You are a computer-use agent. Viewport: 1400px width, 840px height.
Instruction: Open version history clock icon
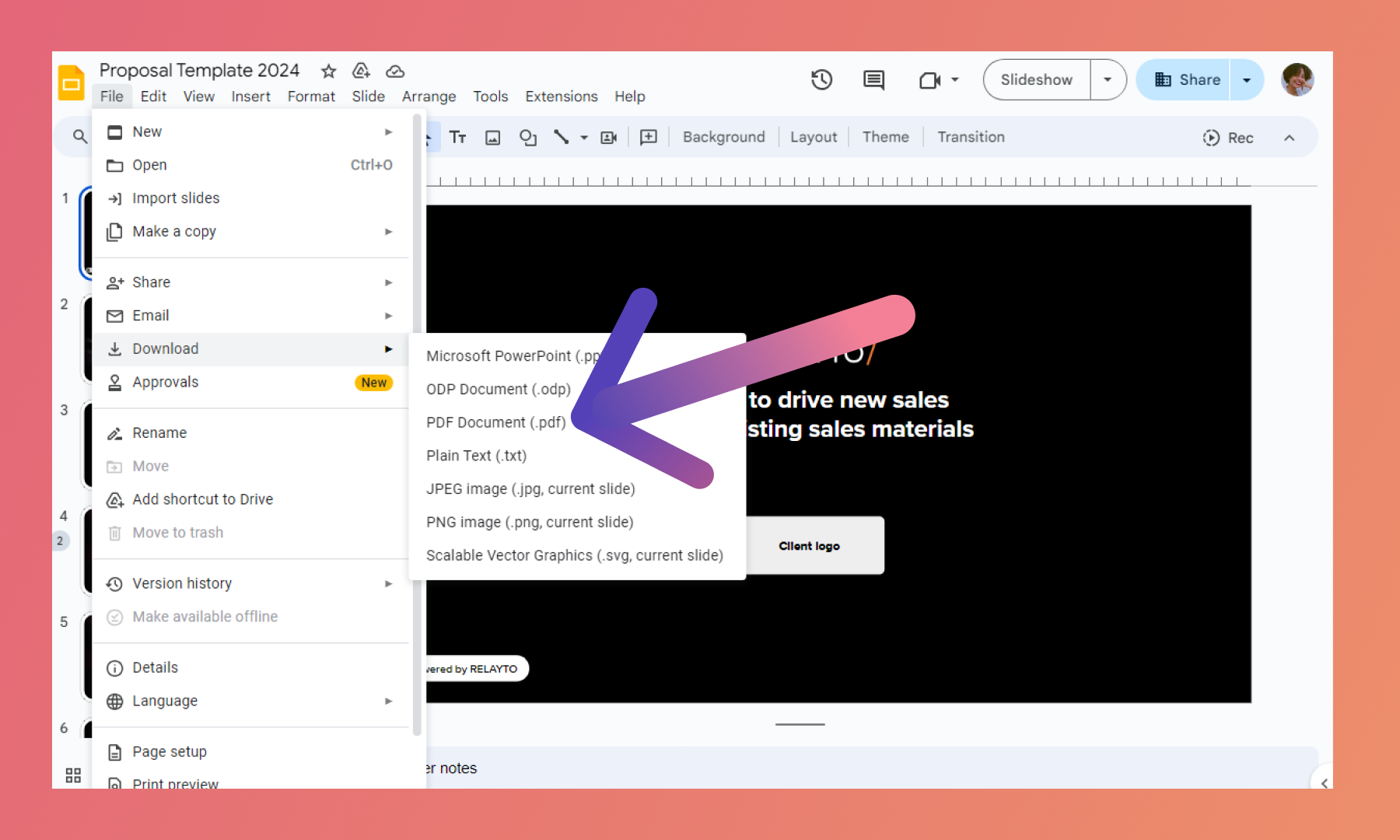coord(822,79)
